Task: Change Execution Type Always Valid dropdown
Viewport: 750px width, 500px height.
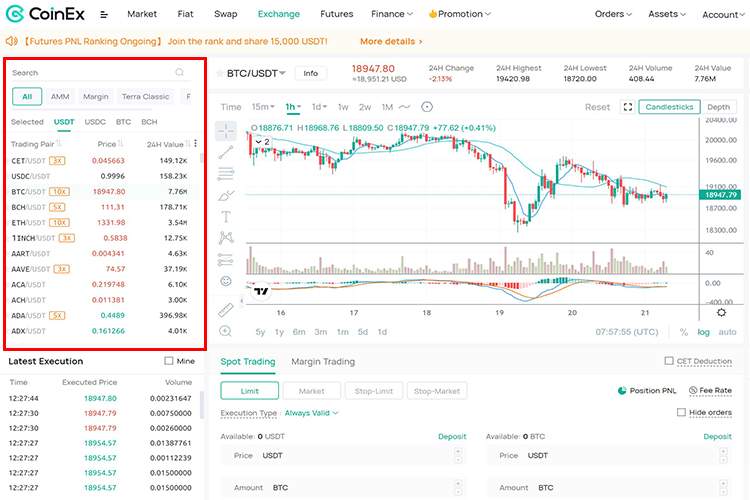Action: [311, 412]
